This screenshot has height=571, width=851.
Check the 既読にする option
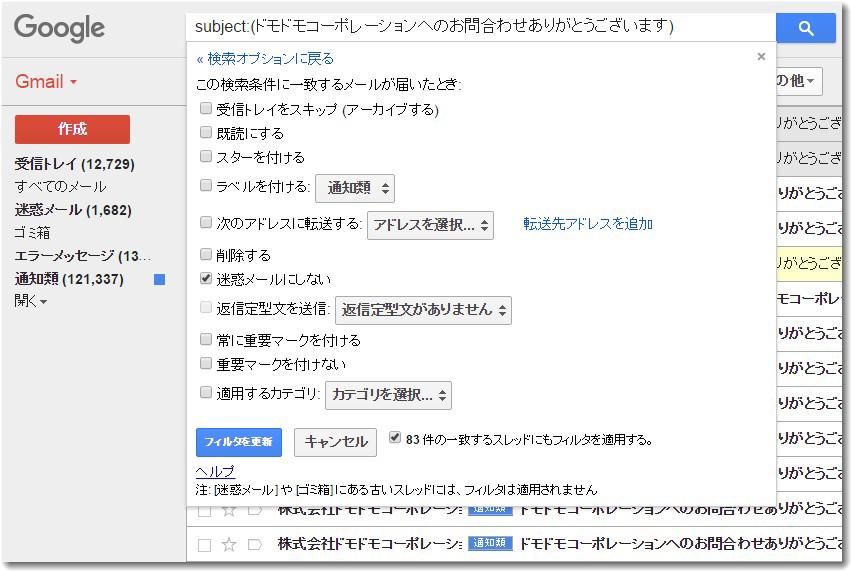[x=206, y=132]
